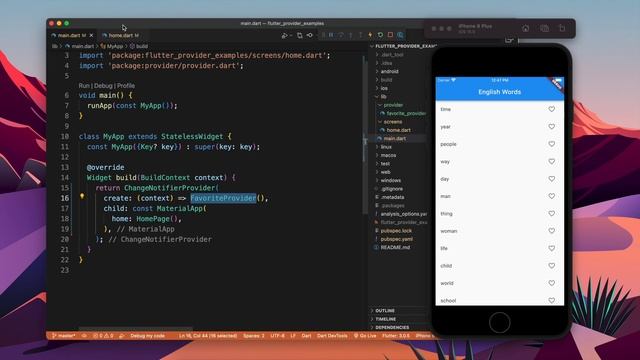The height and width of the screenshot is (360, 640).
Task: Open README.md in the explorer
Action: click(x=395, y=247)
